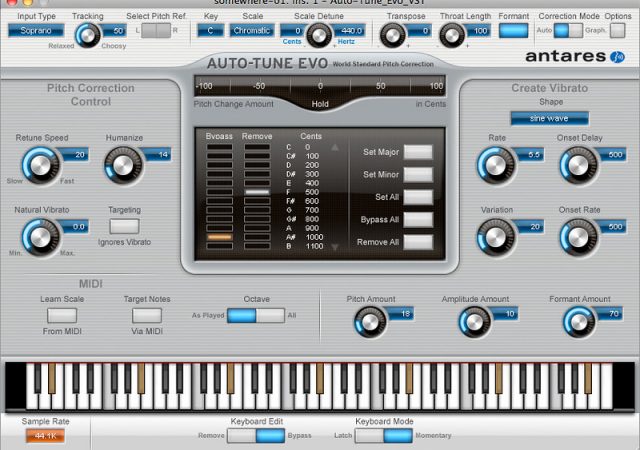
Task: Click the Transpose knob
Action: click(x=392, y=36)
